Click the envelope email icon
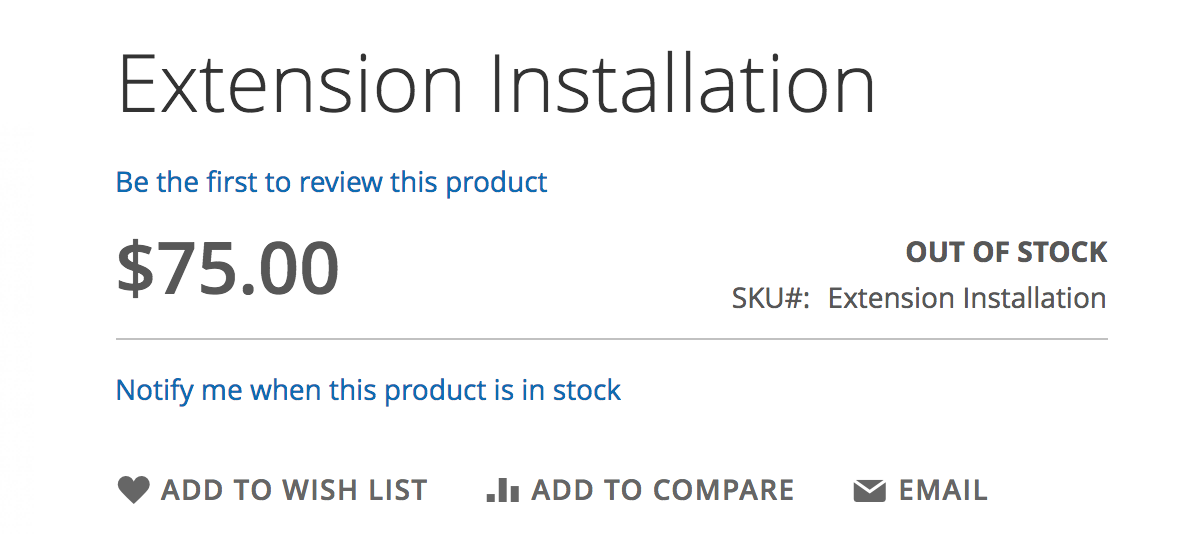This screenshot has width=1200, height=534. 869,491
